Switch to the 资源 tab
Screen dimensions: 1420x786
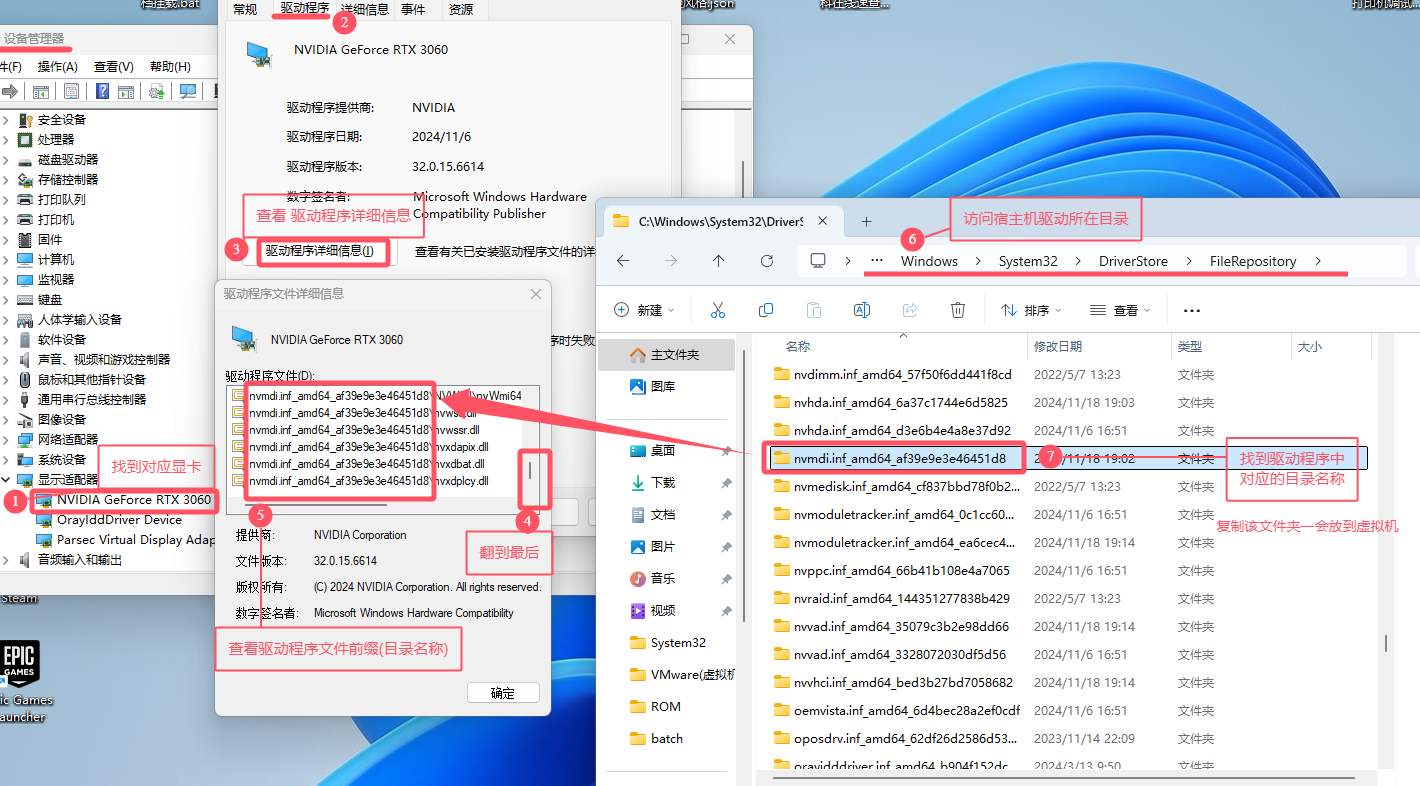[x=461, y=9]
